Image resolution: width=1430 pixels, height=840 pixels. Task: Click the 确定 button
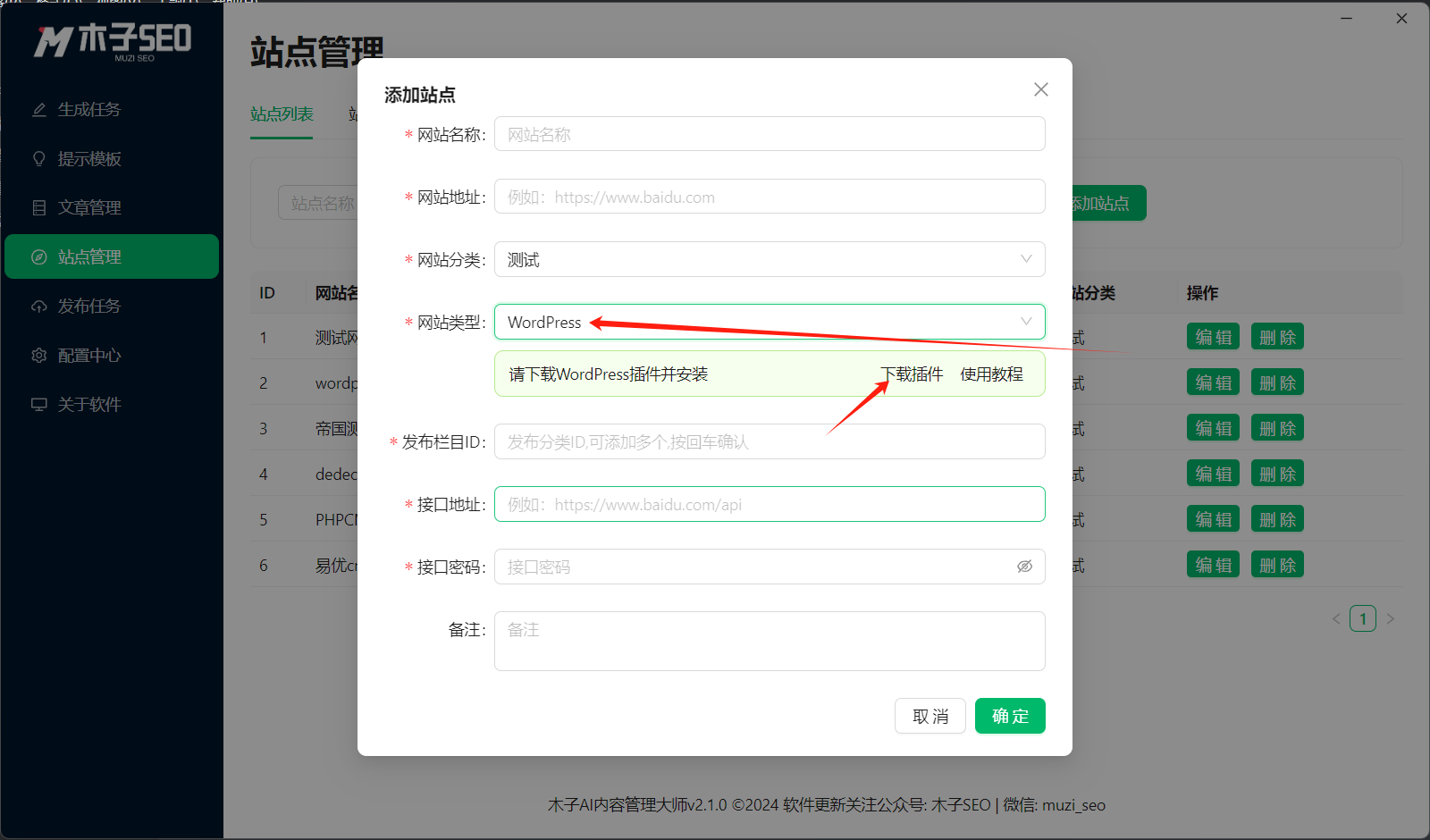point(1010,716)
